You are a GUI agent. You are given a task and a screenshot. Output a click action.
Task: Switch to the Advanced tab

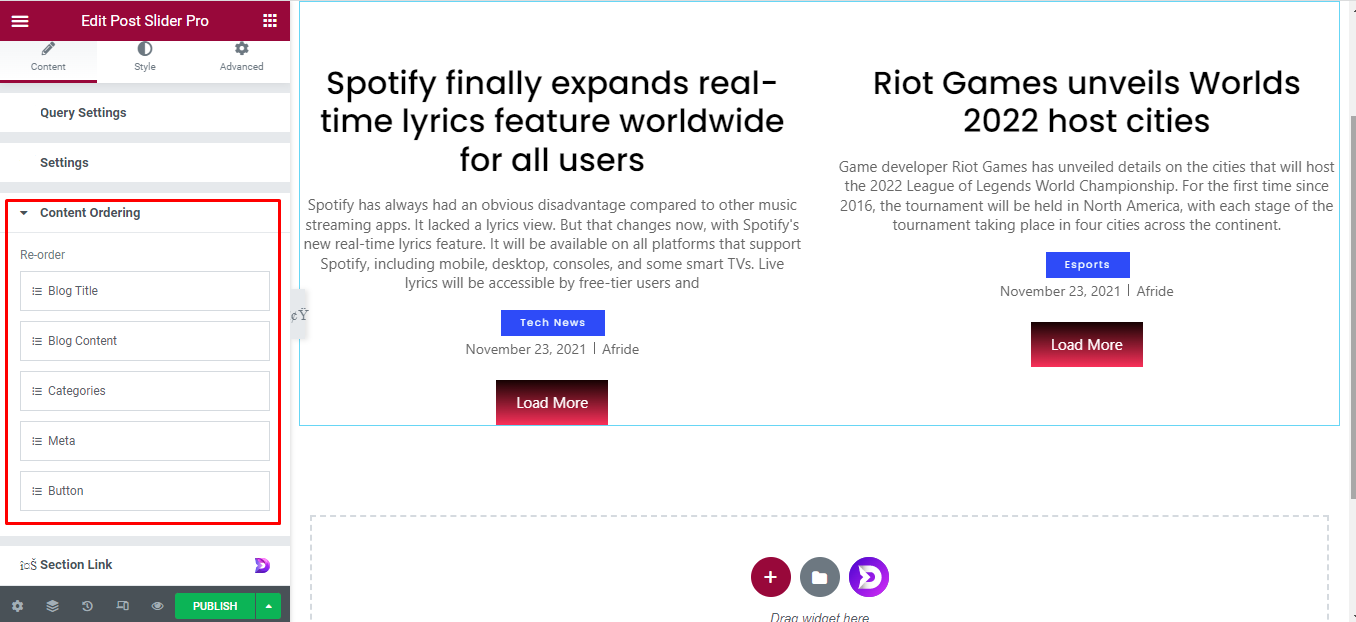tap(241, 58)
